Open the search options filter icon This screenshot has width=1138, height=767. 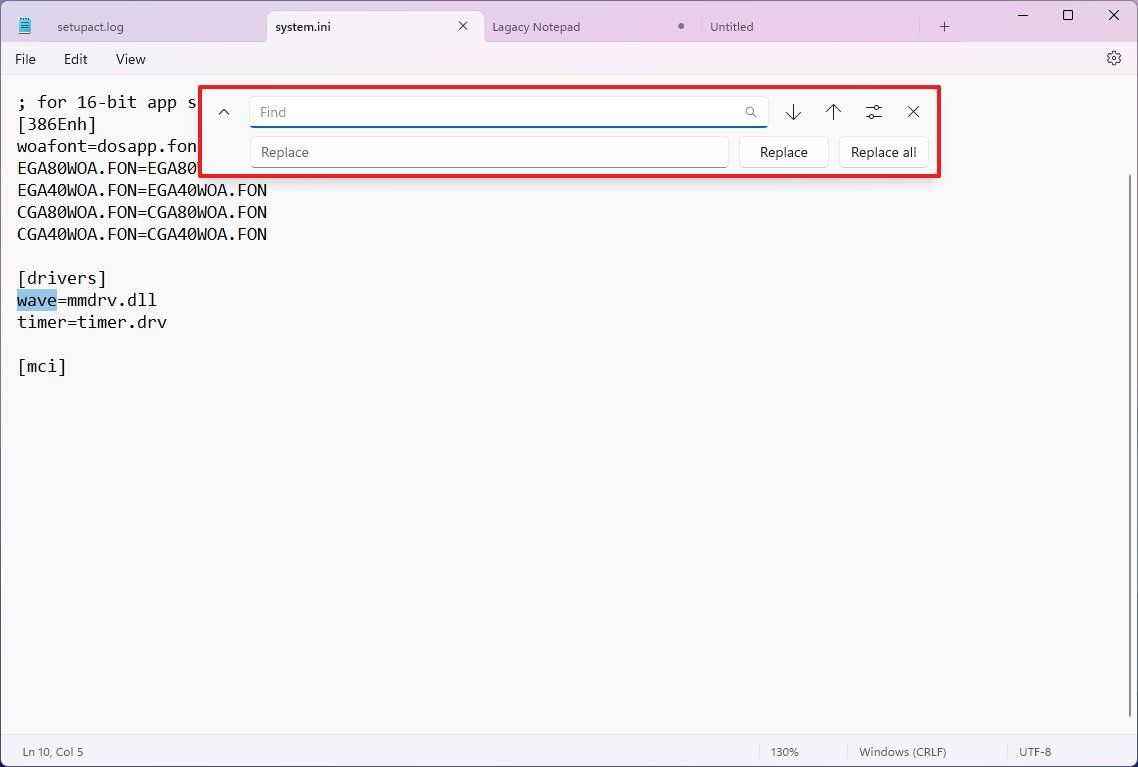pyautogui.click(x=873, y=111)
